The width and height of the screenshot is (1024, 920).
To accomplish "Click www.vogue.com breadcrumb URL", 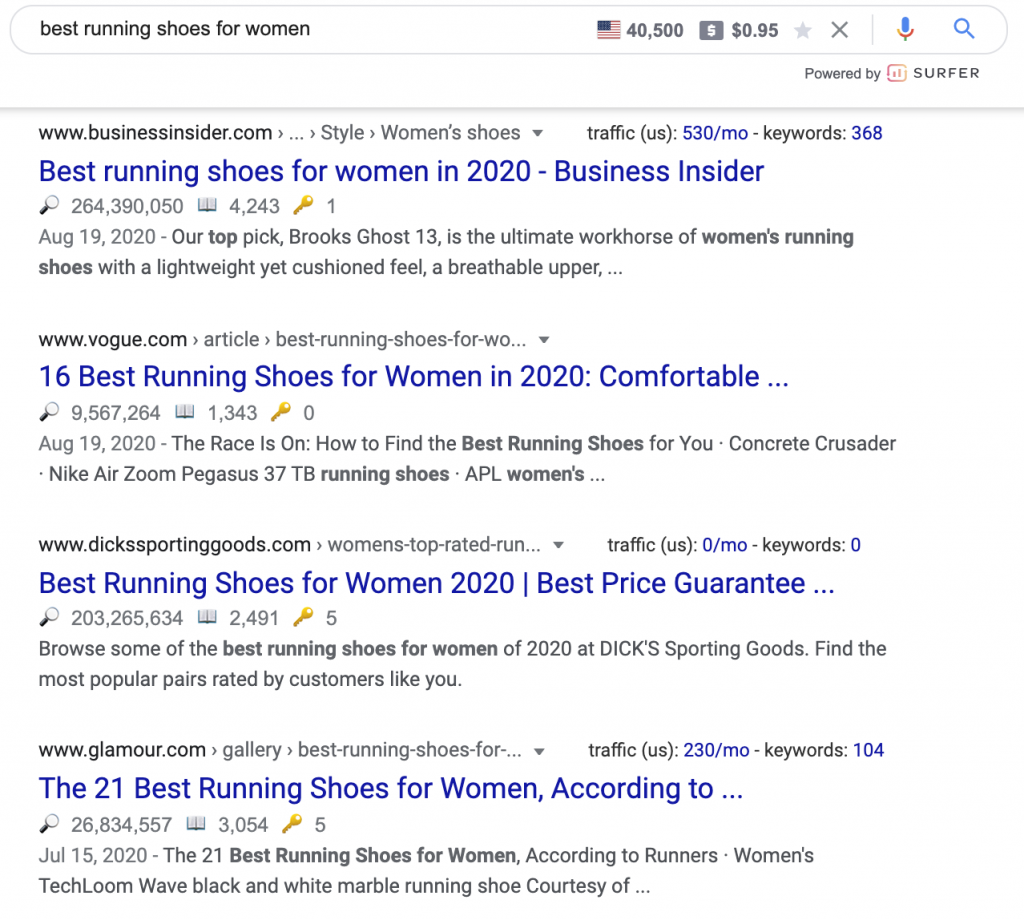I will pyautogui.click(x=113, y=340).
